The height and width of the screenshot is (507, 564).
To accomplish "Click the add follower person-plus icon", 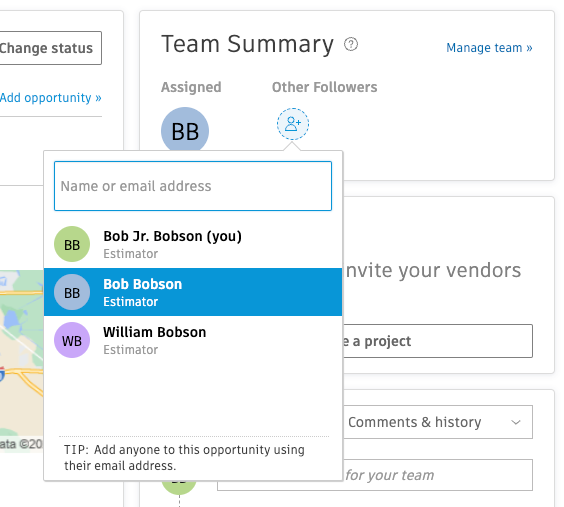I will tap(292, 124).
